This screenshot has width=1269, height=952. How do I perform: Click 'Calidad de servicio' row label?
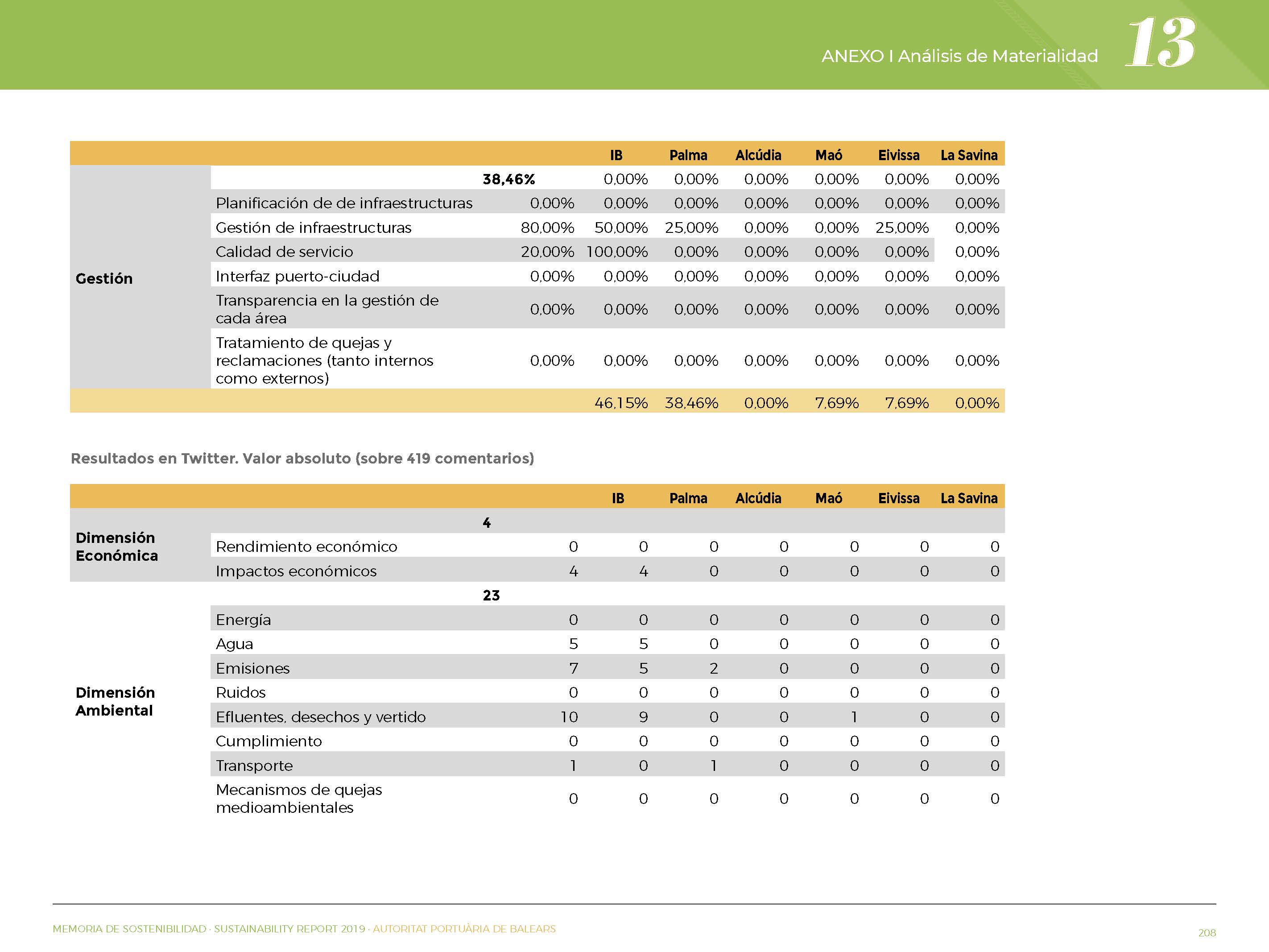(284, 252)
